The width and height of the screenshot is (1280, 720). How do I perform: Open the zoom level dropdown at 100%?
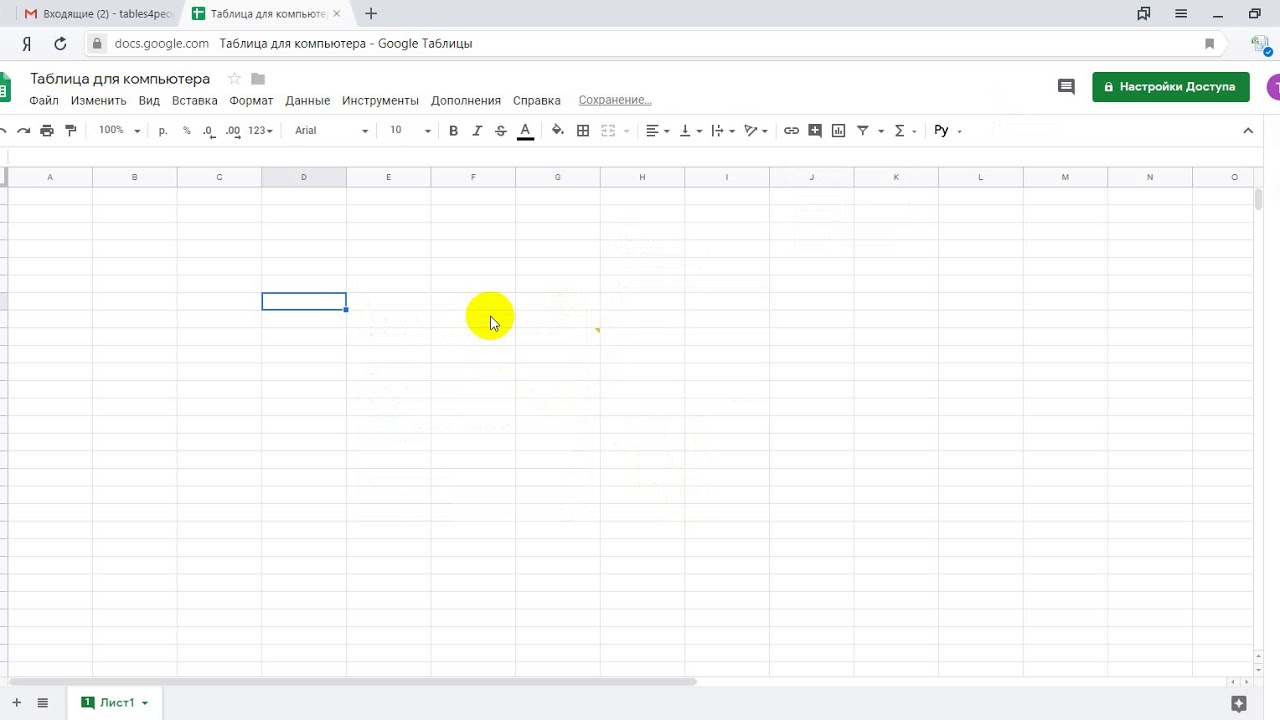[119, 130]
